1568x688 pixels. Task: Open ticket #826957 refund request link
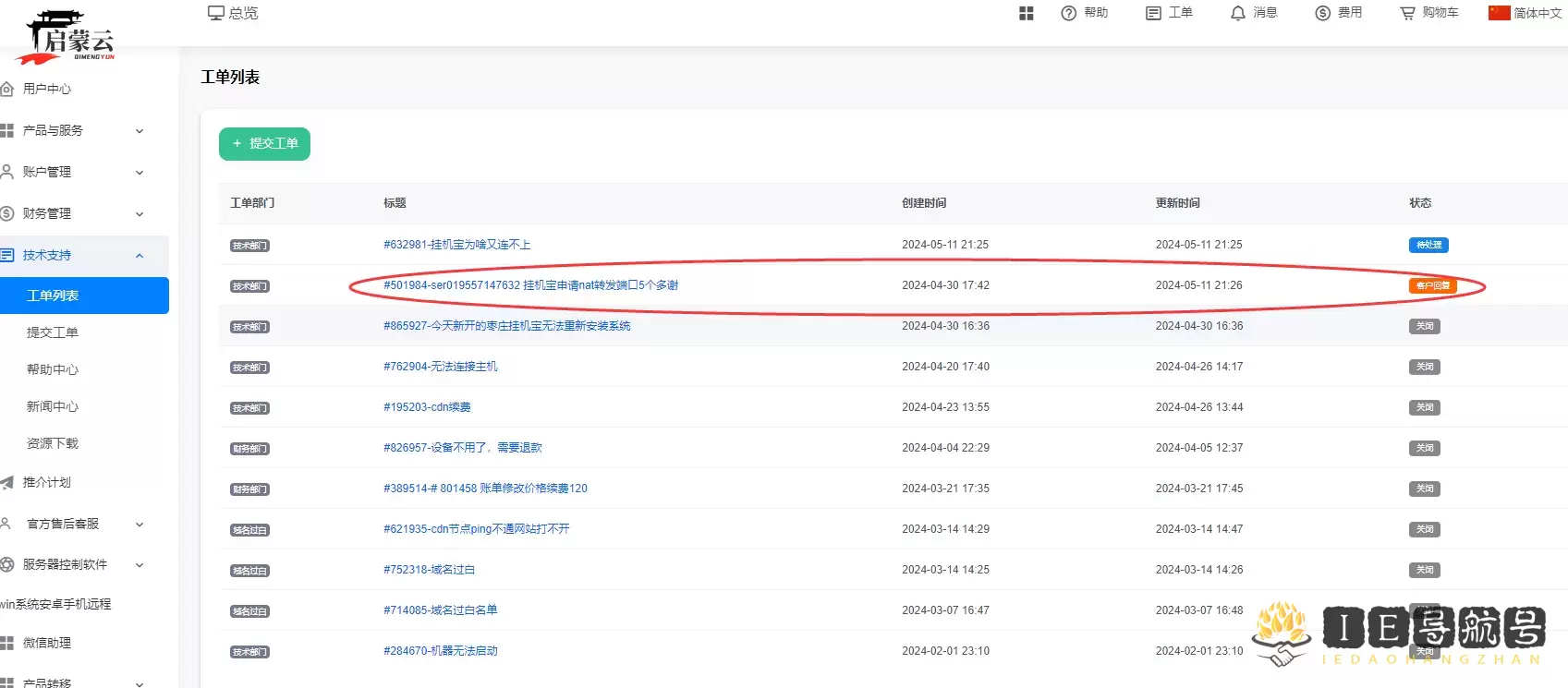point(462,448)
